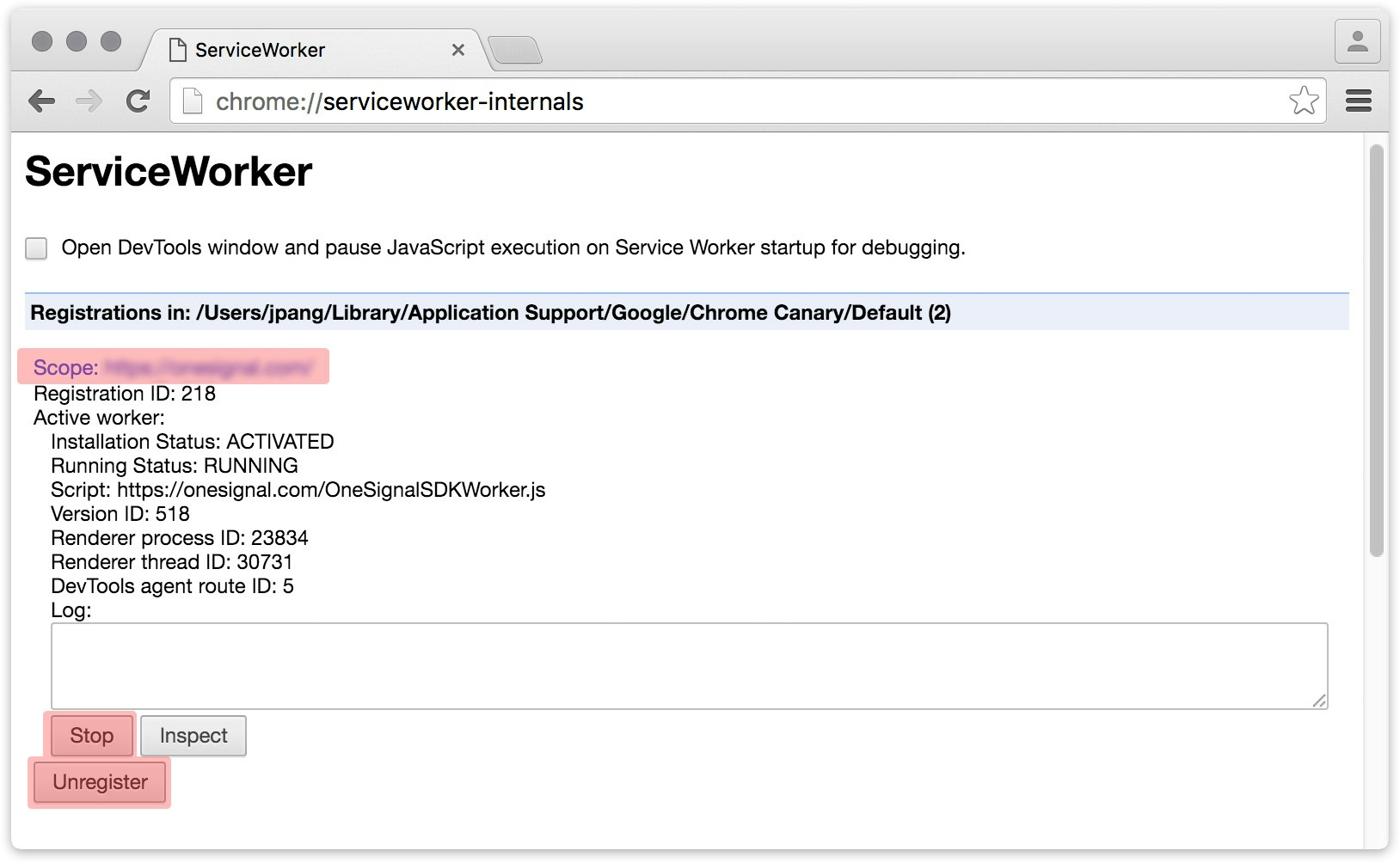Focus the address bar URL field
1400x863 pixels.
point(740,101)
